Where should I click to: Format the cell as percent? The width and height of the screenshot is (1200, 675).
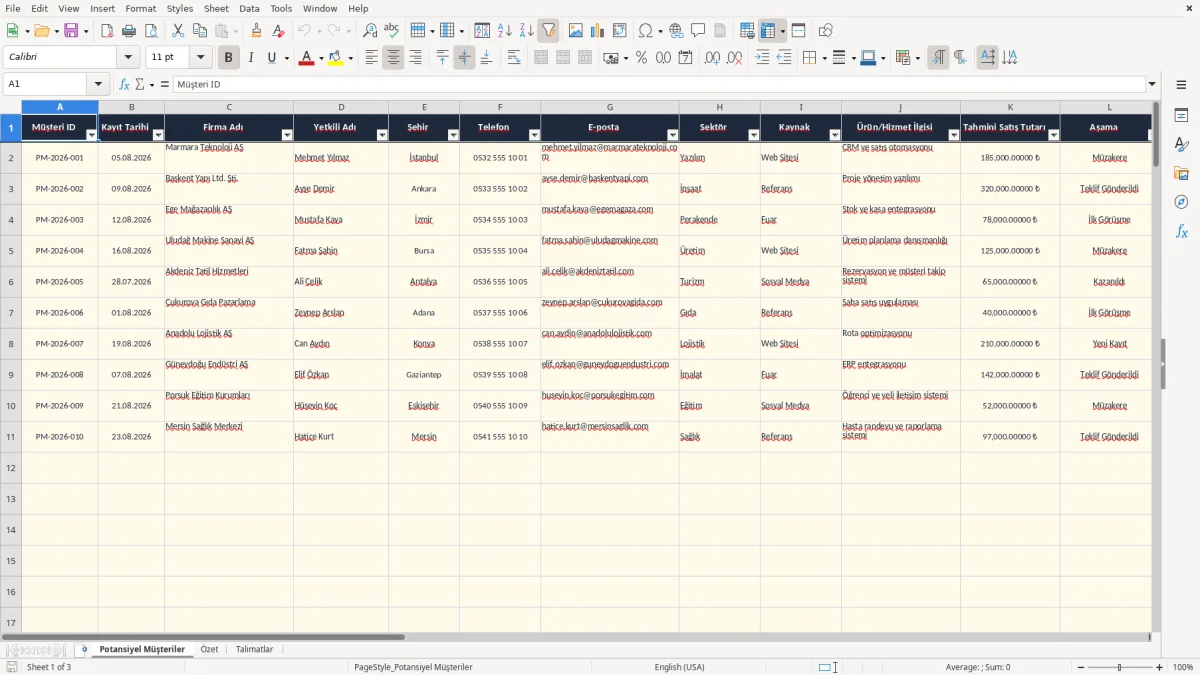tap(641, 58)
